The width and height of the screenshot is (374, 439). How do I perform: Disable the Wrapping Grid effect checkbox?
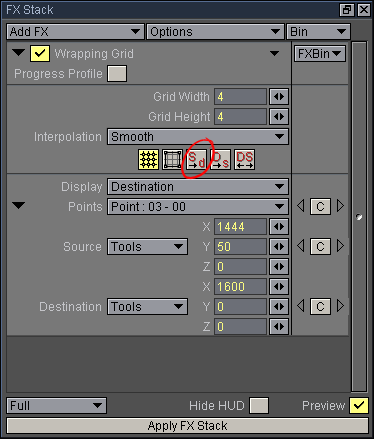(40, 53)
